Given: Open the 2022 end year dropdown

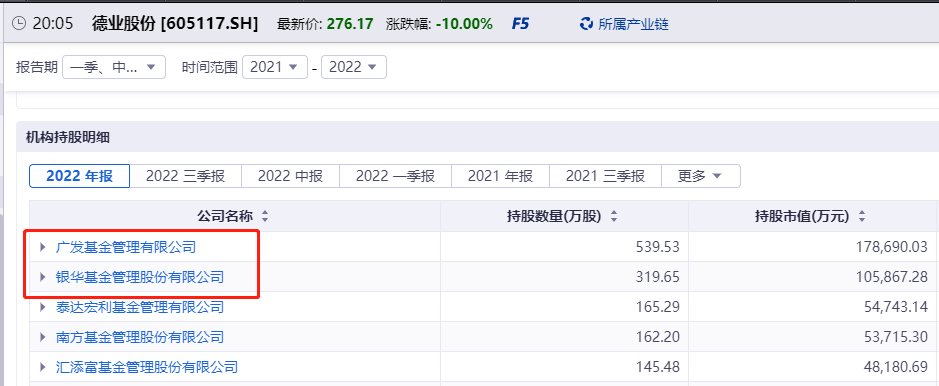Looking at the screenshot, I should point(354,67).
